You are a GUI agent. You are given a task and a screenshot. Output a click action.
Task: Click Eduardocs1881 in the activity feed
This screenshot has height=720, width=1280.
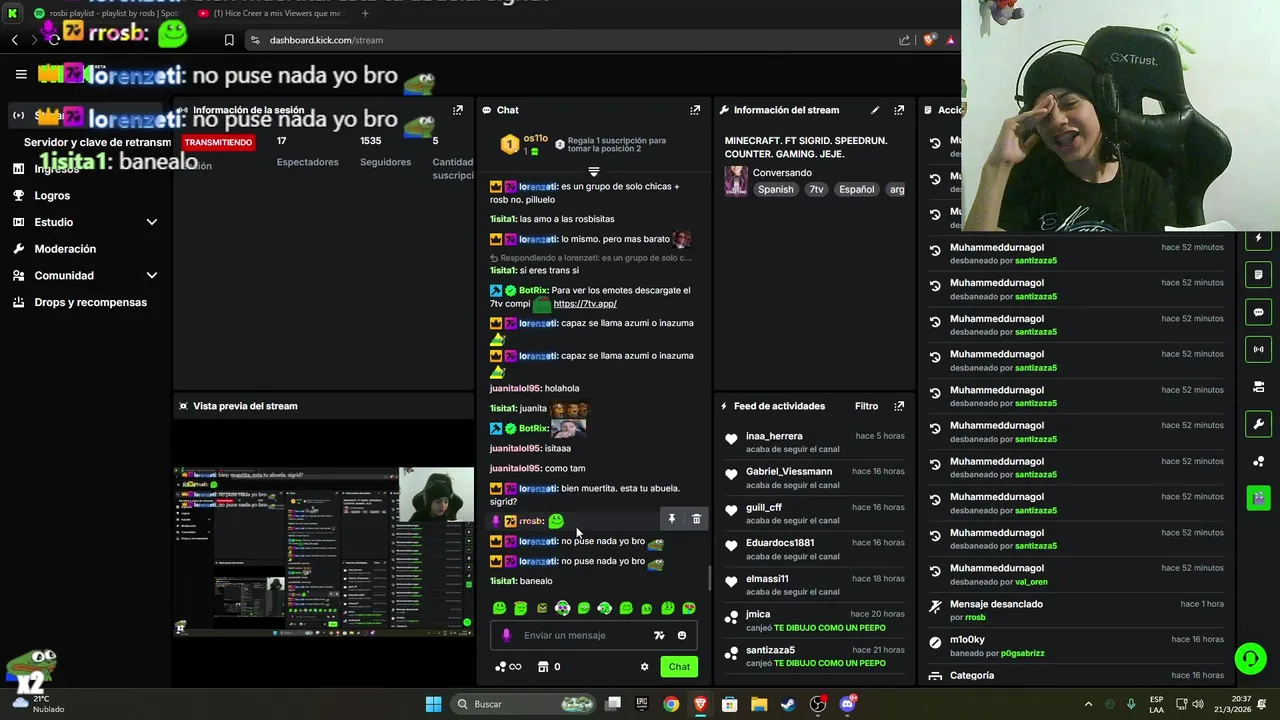pyautogui.click(x=780, y=543)
